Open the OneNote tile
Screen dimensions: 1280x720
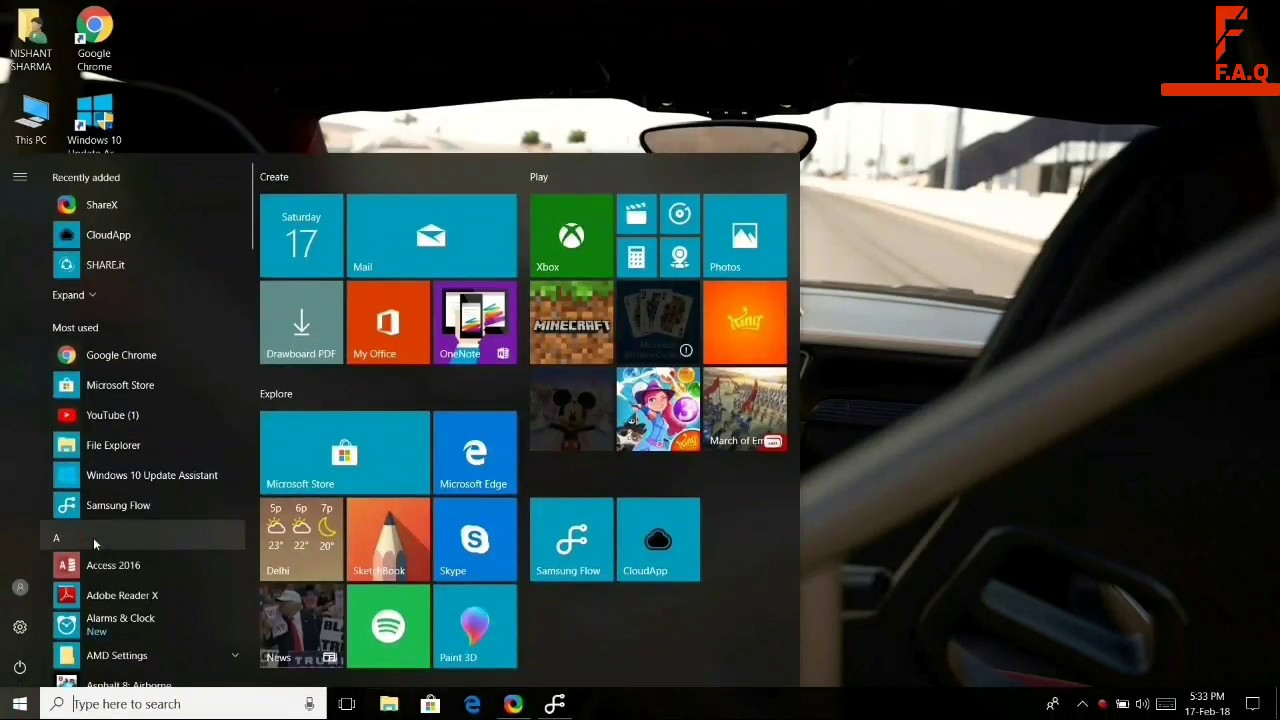coord(475,323)
